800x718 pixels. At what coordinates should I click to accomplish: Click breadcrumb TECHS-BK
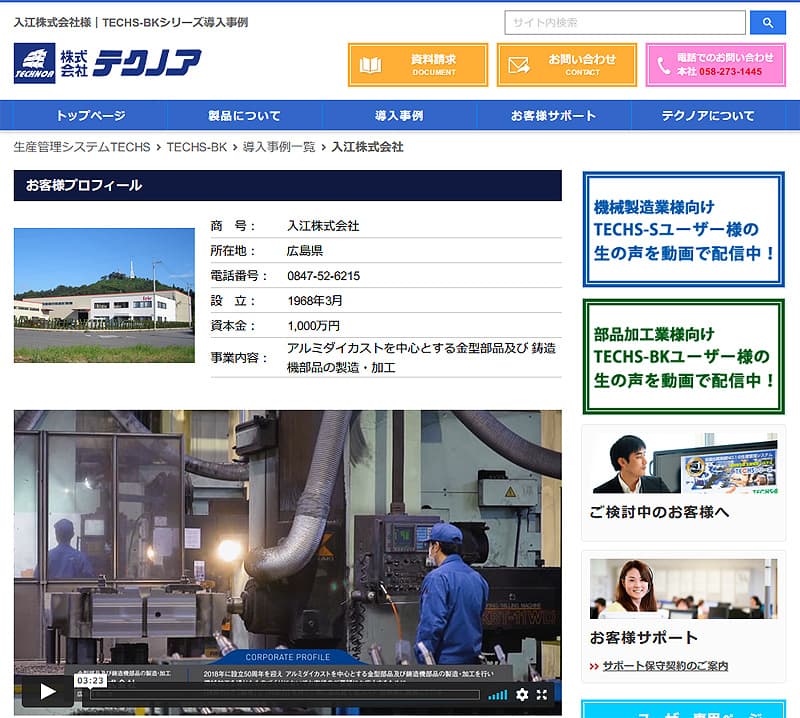click(196, 147)
